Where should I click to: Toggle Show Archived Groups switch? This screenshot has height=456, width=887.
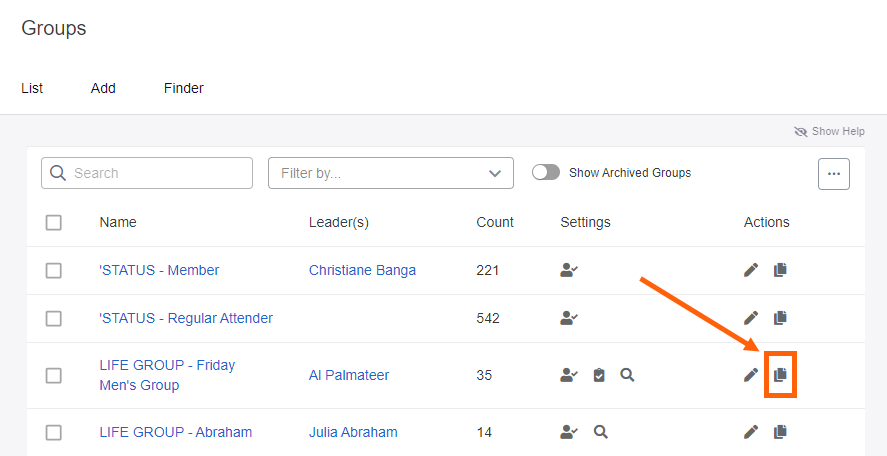pyautogui.click(x=546, y=173)
